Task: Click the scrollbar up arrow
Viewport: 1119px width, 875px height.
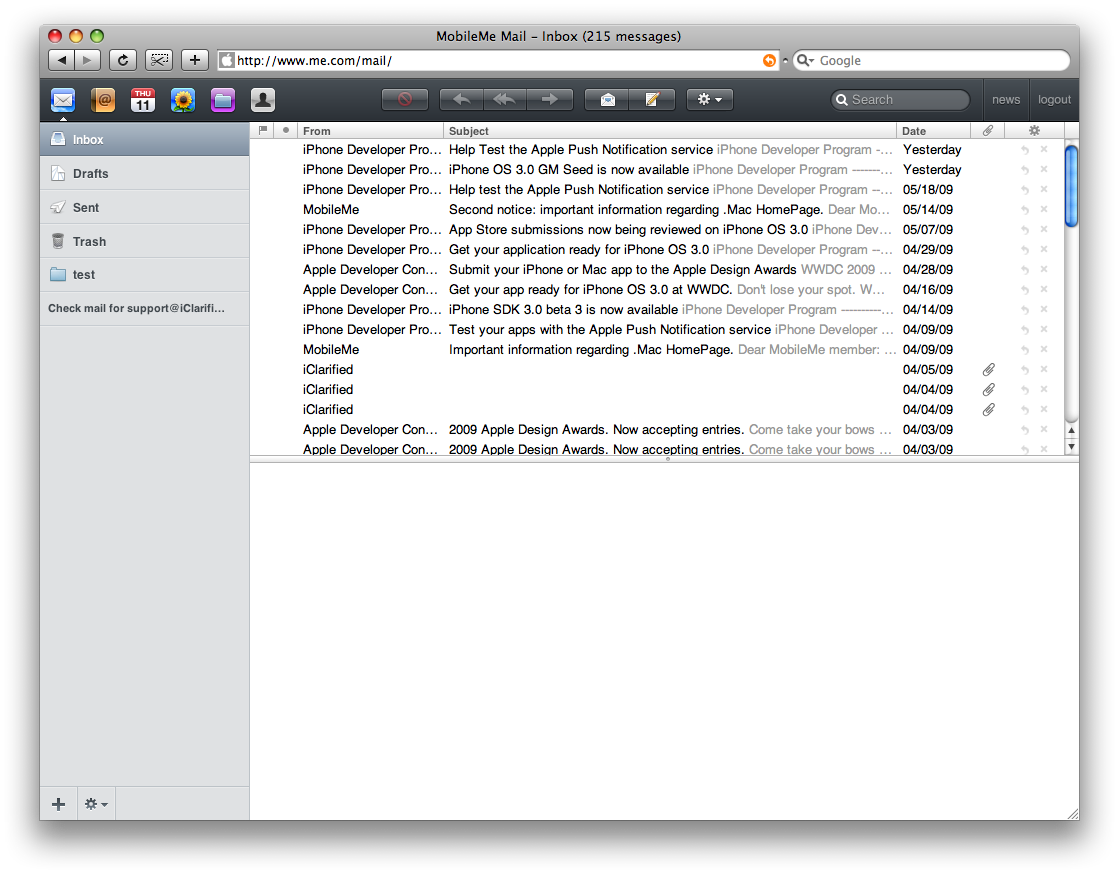Action: coord(1071,430)
